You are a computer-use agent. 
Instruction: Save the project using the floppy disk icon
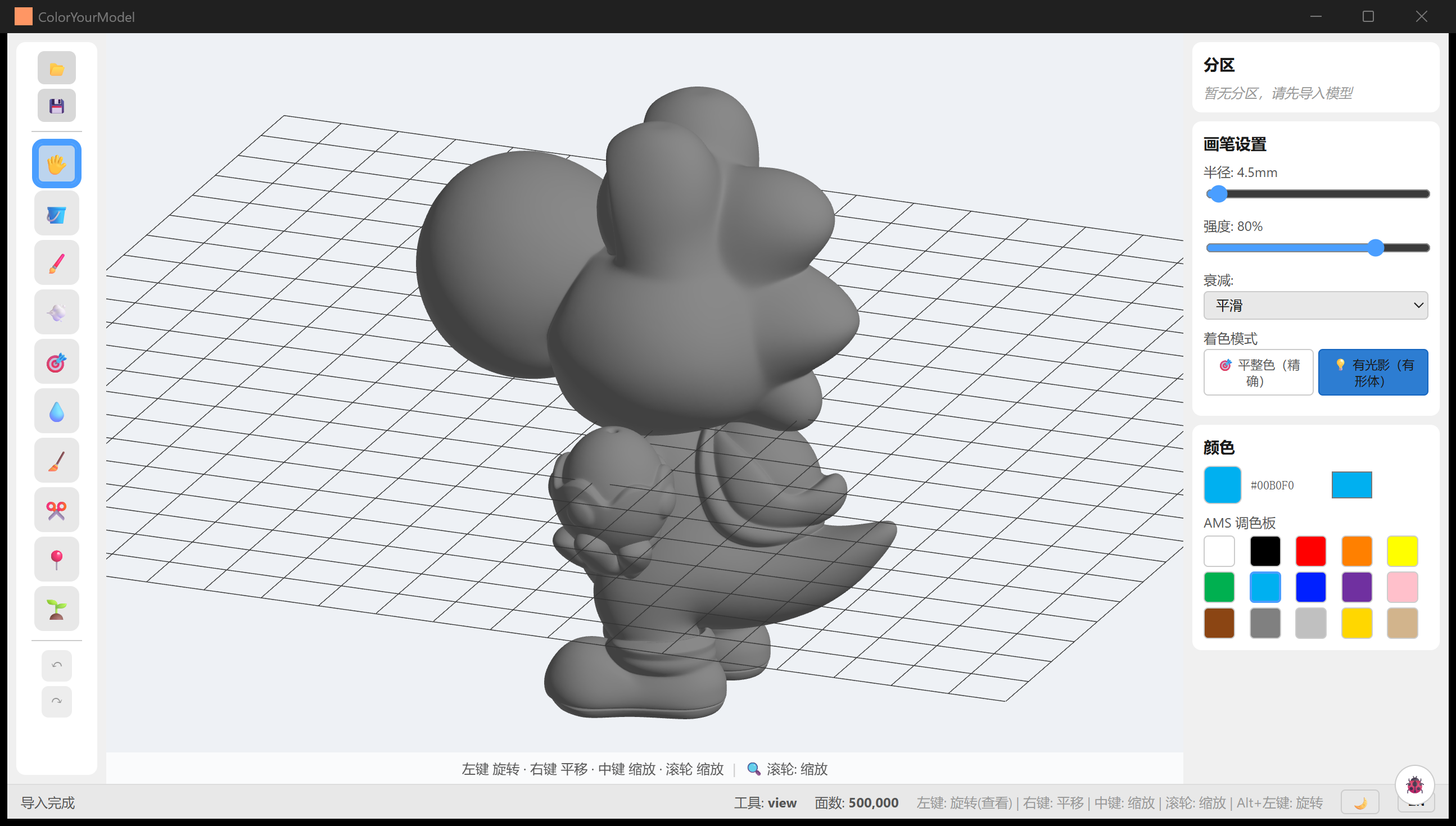click(x=57, y=106)
